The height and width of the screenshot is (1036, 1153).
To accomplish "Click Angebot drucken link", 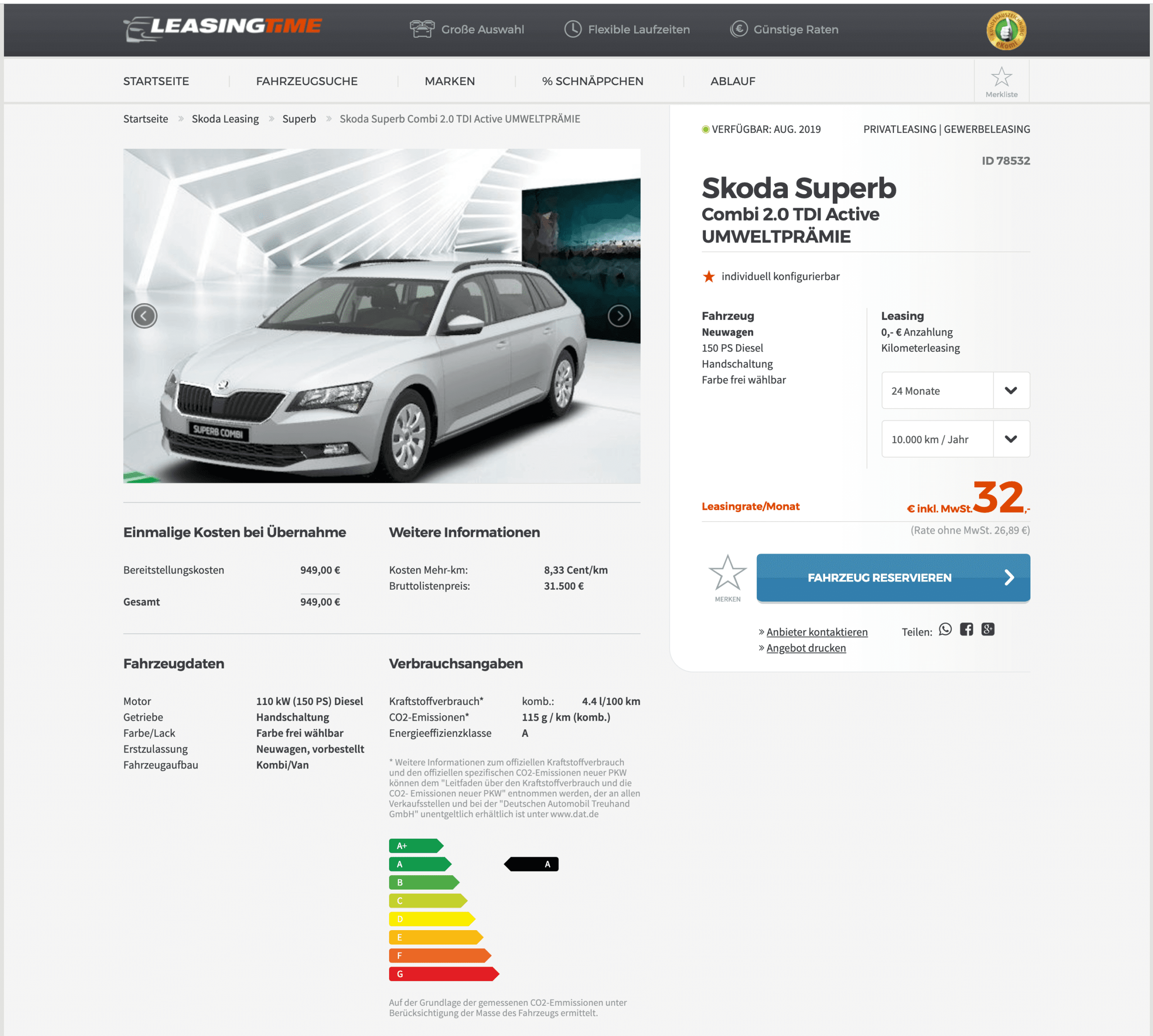I will (x=806, y=648).
